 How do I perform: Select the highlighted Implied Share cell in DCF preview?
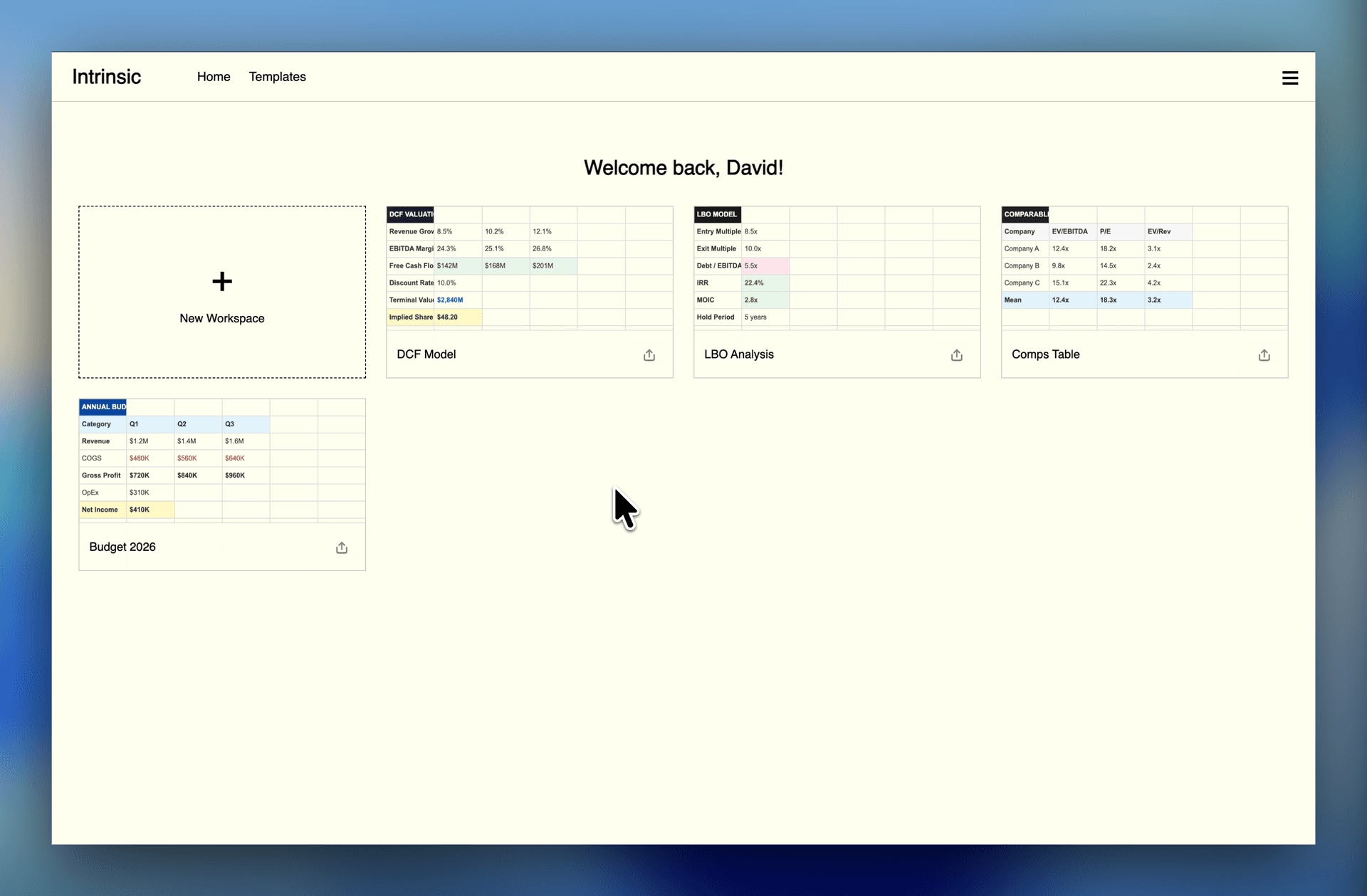[457, 317]
